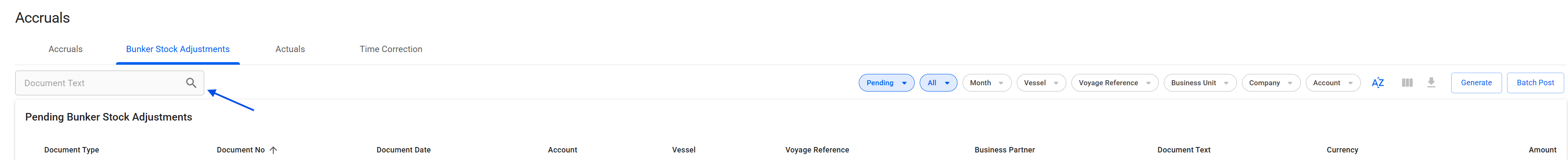The width and height of the screenshot is (1568, 160).
Task: Open the Month filter dropdown
Action: pyautogui.click(x=987, y=83)
